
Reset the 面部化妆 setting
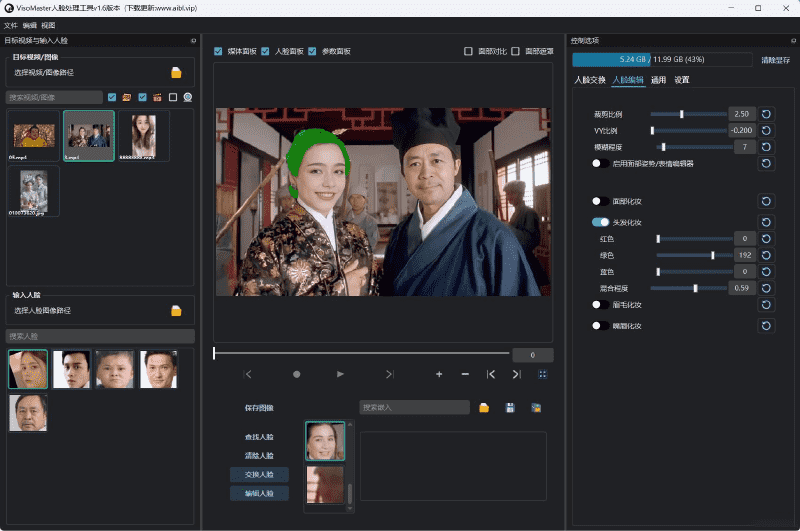pos(766,201)
